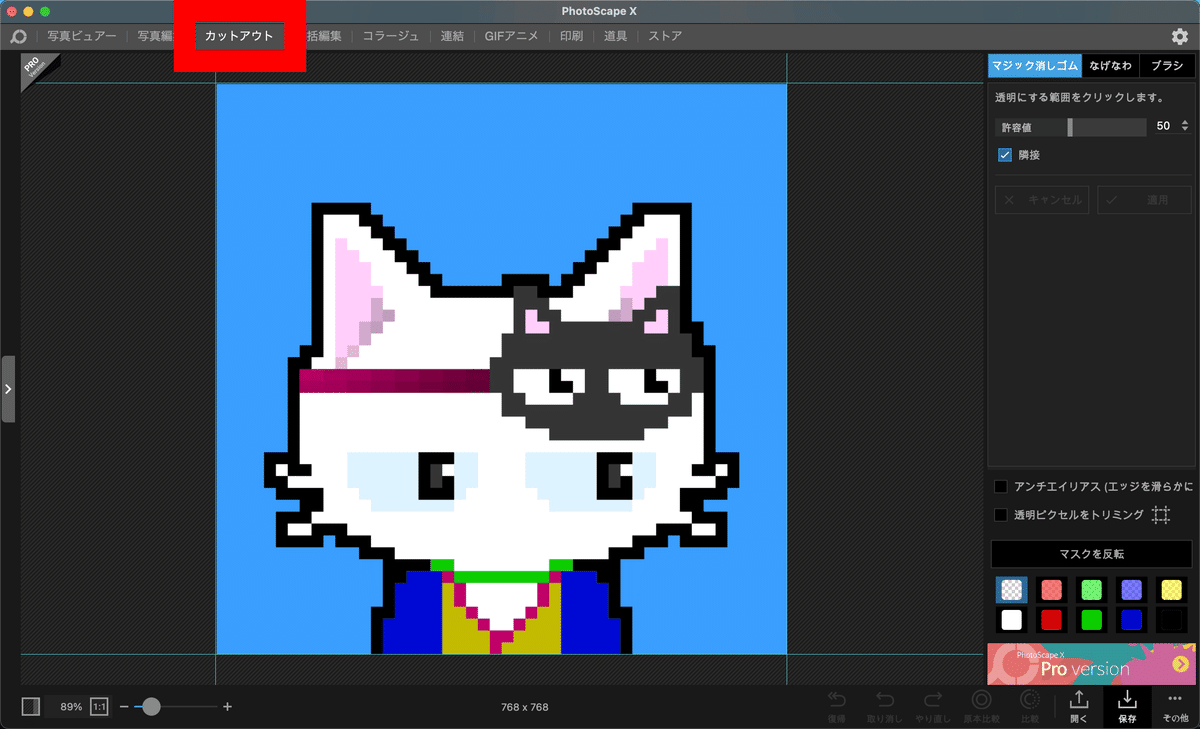The image size is (1200, 729).
Task: Uncheck the 隣接 (contiguous) checkbox
Action: click(1005, 155)
